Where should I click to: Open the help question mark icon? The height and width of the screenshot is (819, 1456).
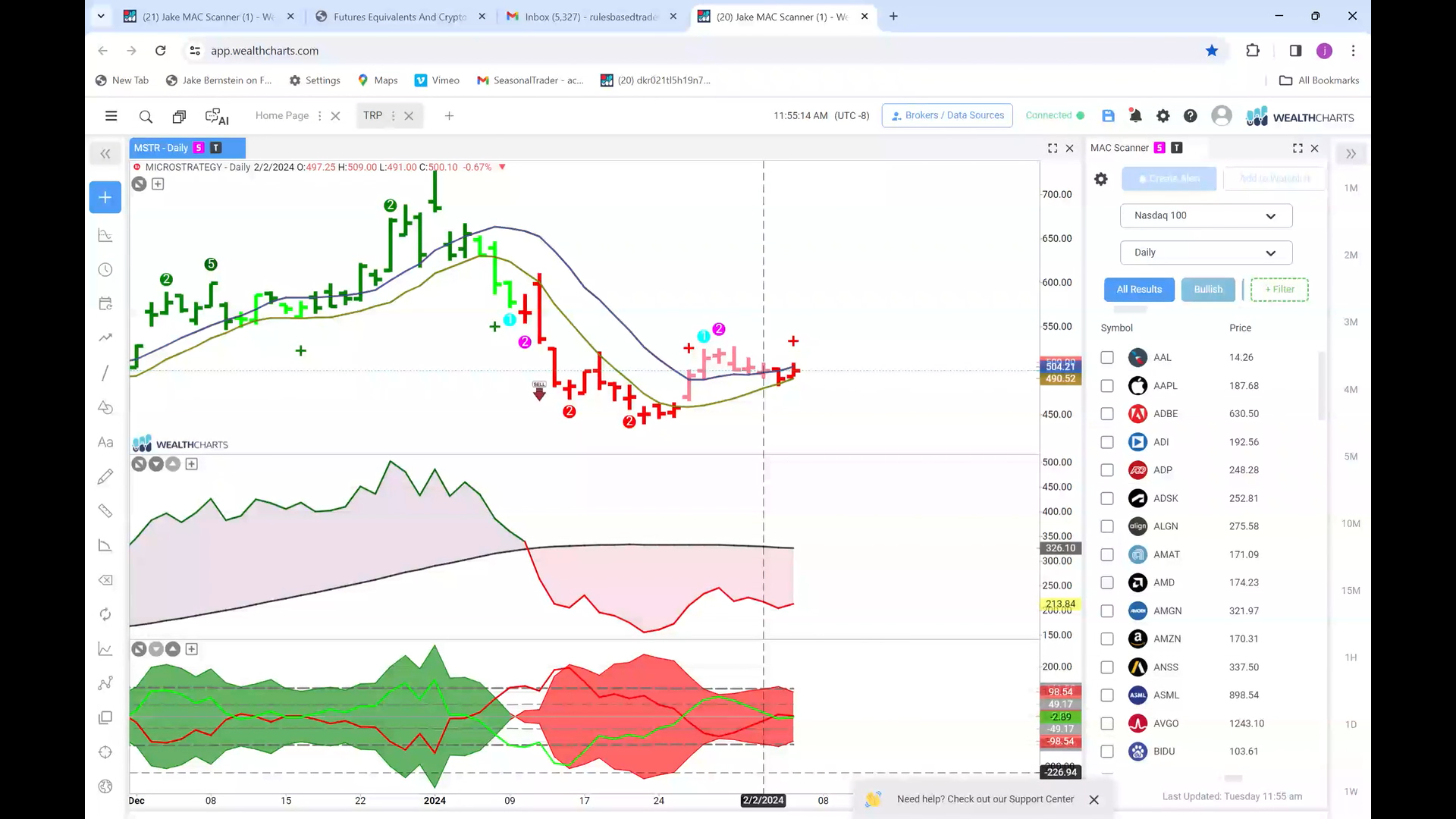(x=1190, y=115)
